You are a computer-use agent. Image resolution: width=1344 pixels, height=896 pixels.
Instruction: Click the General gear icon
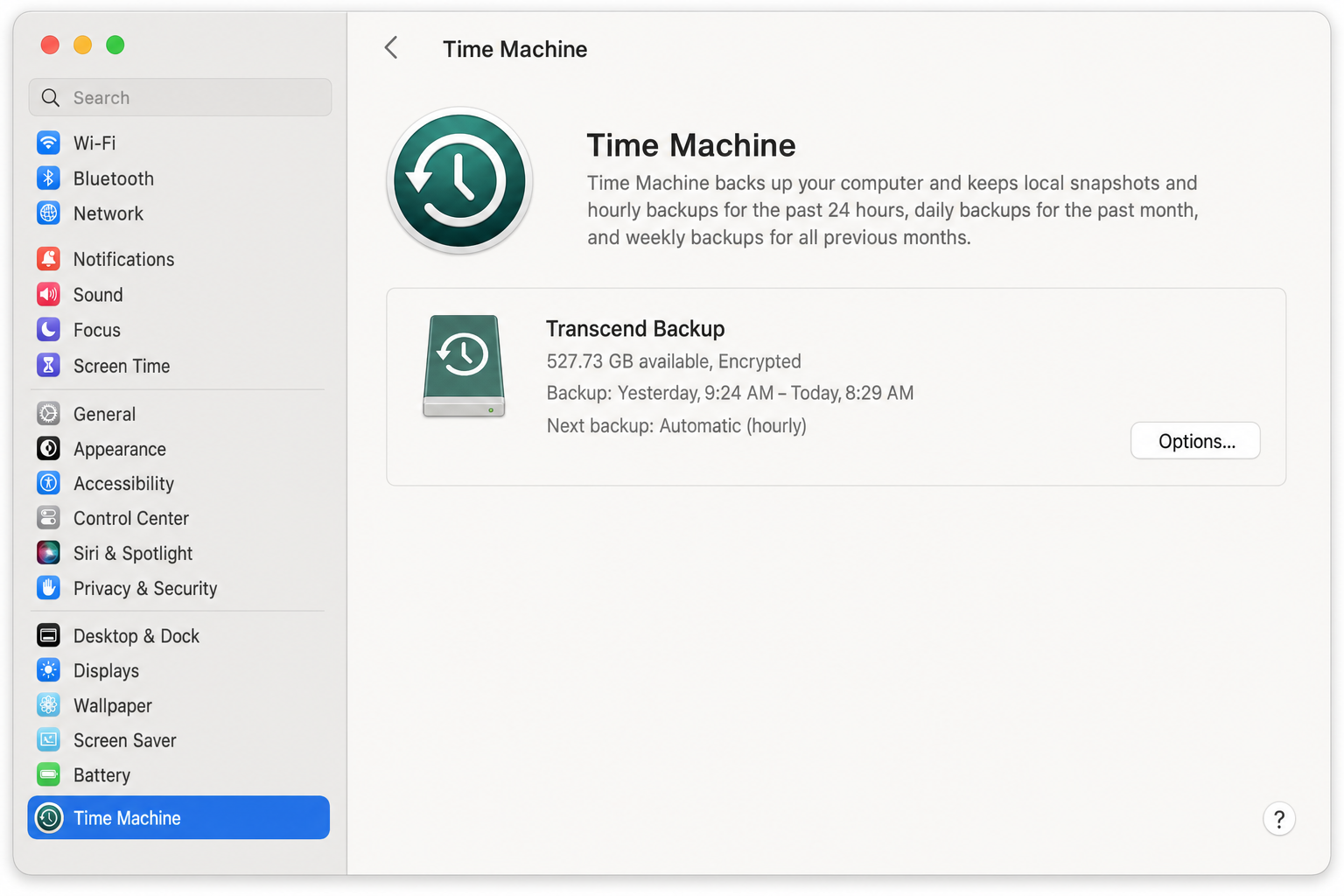pyautogui.click(x=49, y=413)
